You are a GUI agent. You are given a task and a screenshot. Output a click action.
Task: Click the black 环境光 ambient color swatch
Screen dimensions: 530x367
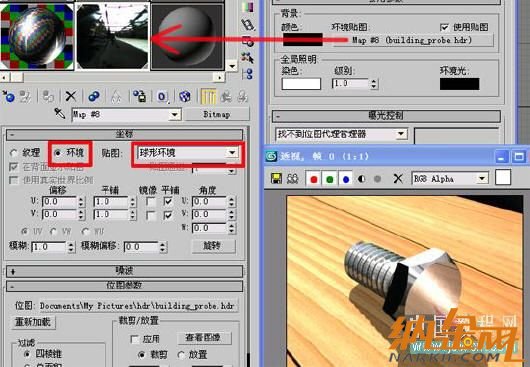[x=459, y=84]
